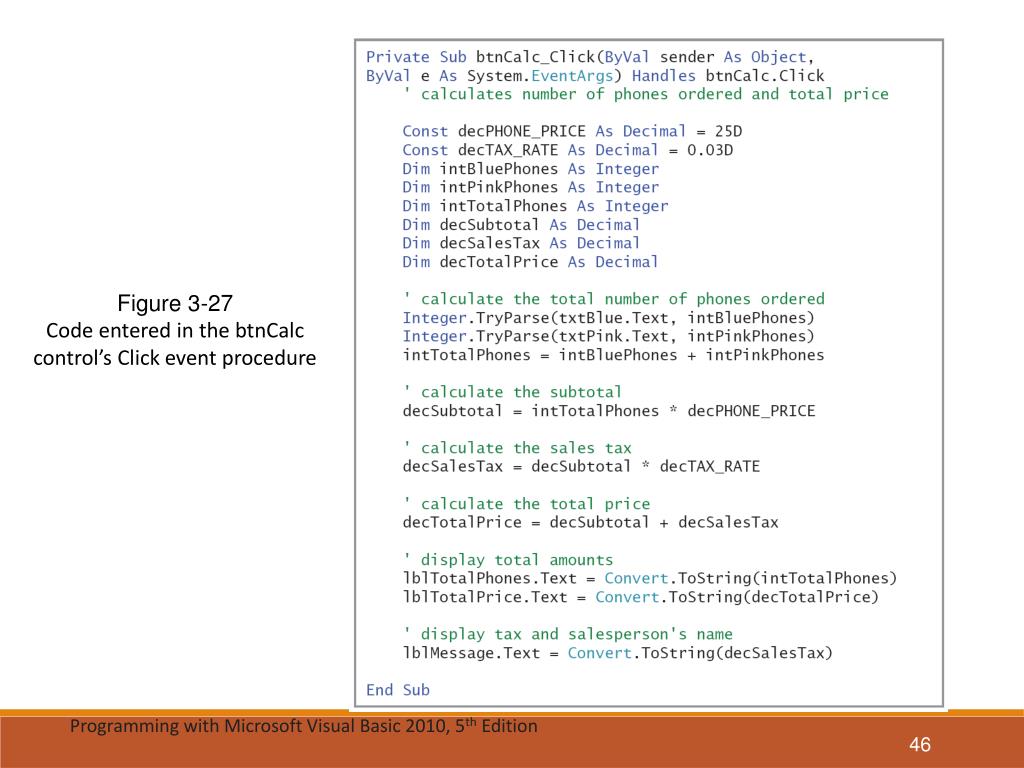1024x768 pixels.
Task: Click 'Const decPHONE_PRICE As Decimal = 25D' line
Action: (x=572, y=131)
